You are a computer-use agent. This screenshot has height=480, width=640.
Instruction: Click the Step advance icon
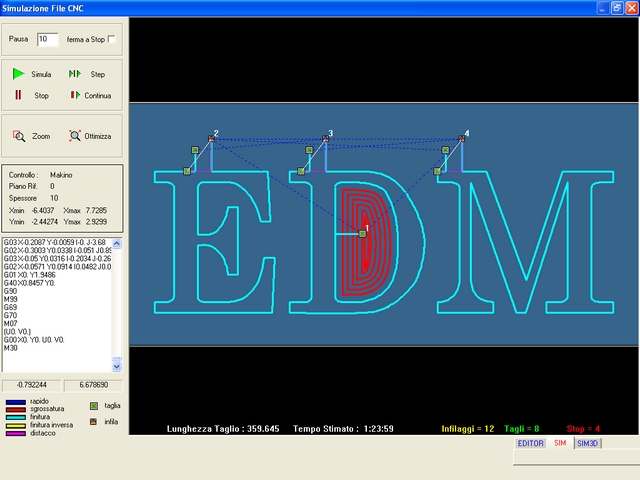click(x=74, y=74)
